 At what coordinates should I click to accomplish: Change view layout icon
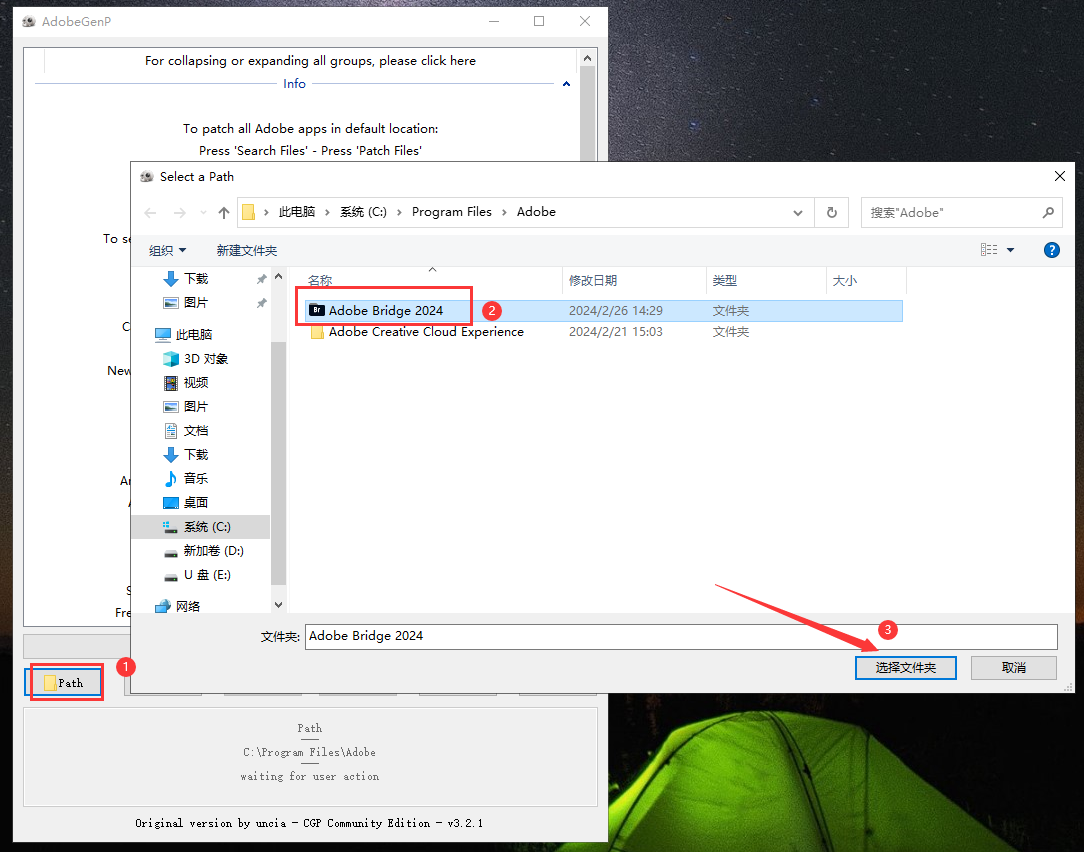click(x=989, y=250)
